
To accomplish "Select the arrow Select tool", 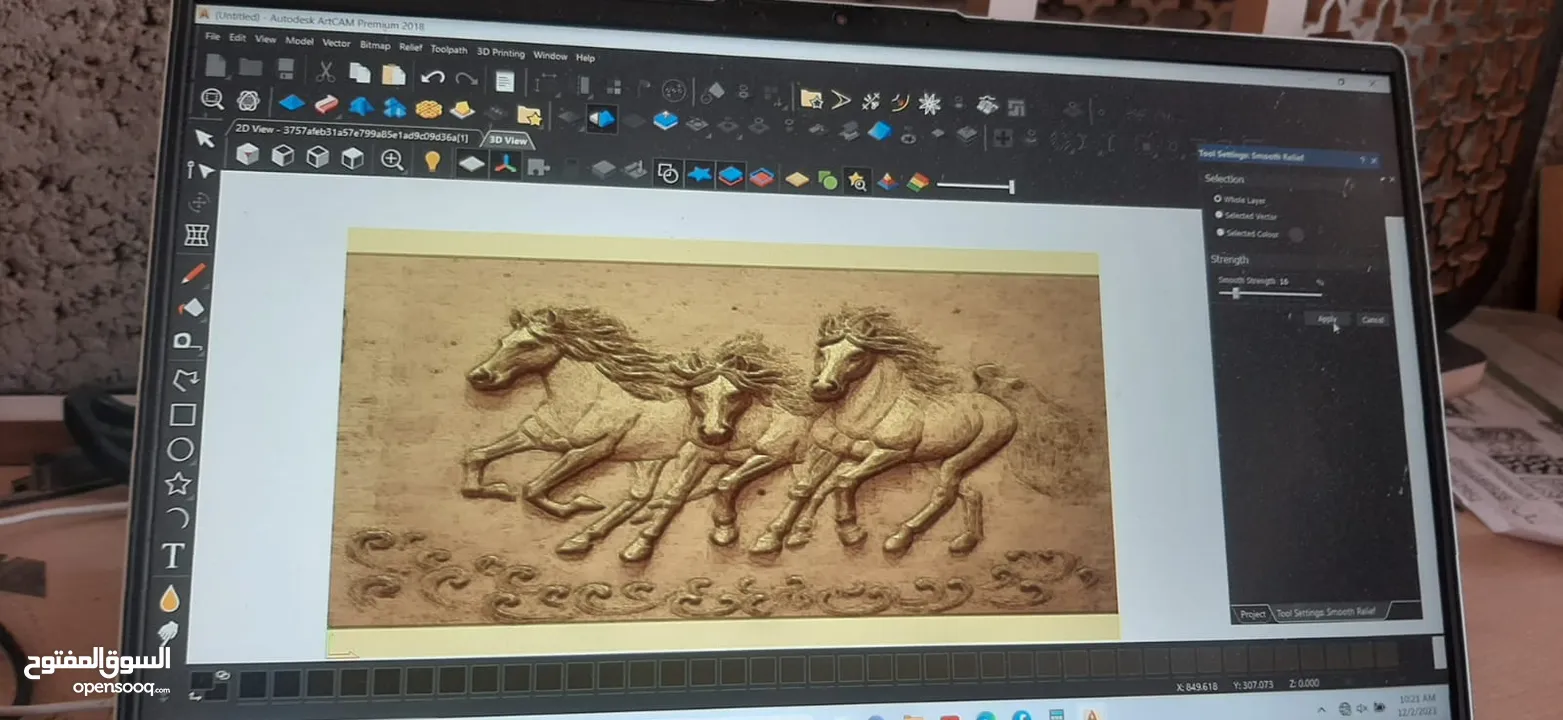I will click(x=205, y=138).
